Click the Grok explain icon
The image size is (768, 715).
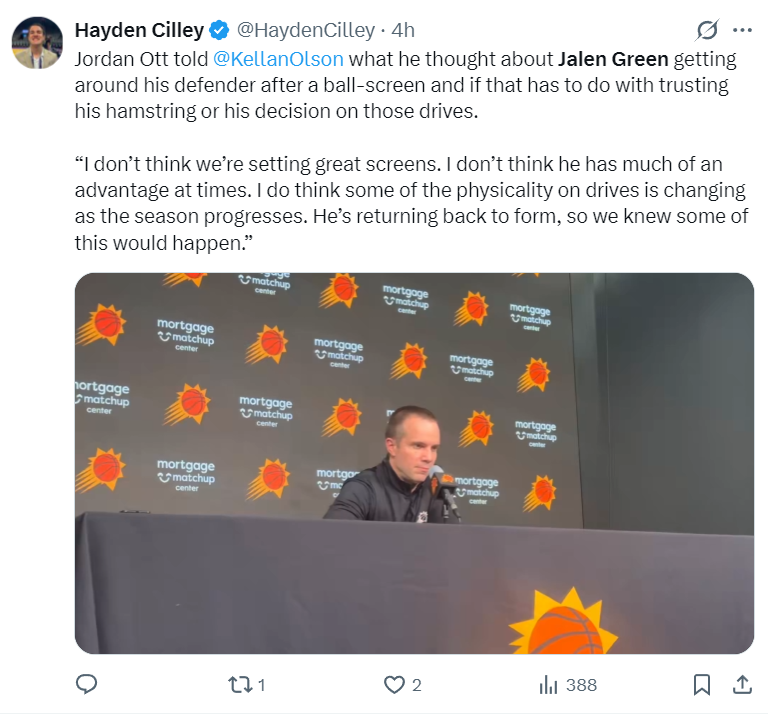tap(707, 30)
